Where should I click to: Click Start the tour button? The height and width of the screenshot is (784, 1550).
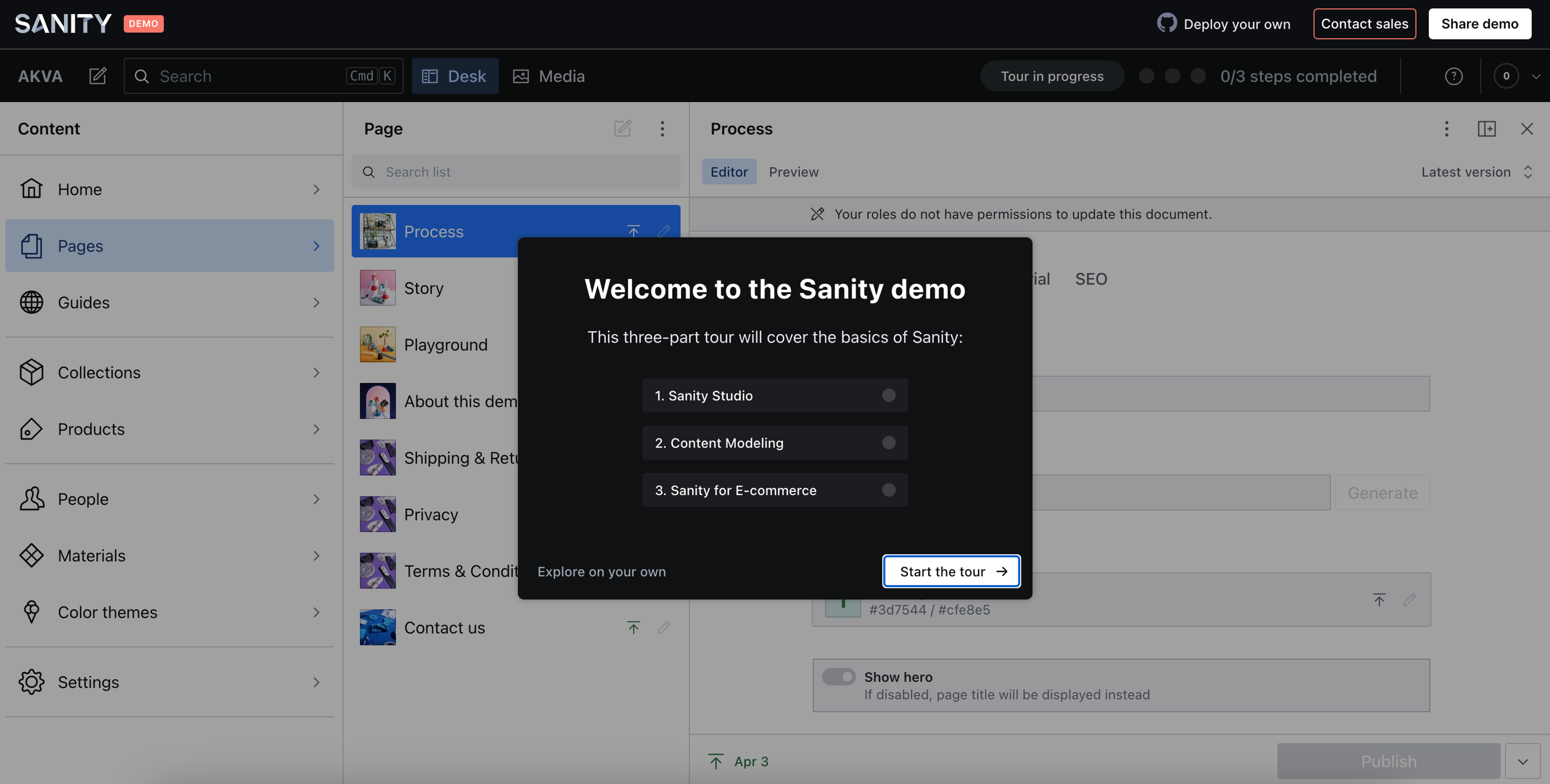coord(951,571)
